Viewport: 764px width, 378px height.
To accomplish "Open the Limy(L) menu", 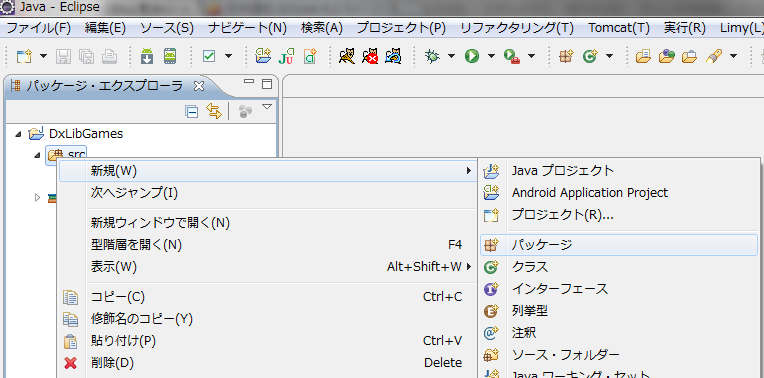I will (741, 27).
